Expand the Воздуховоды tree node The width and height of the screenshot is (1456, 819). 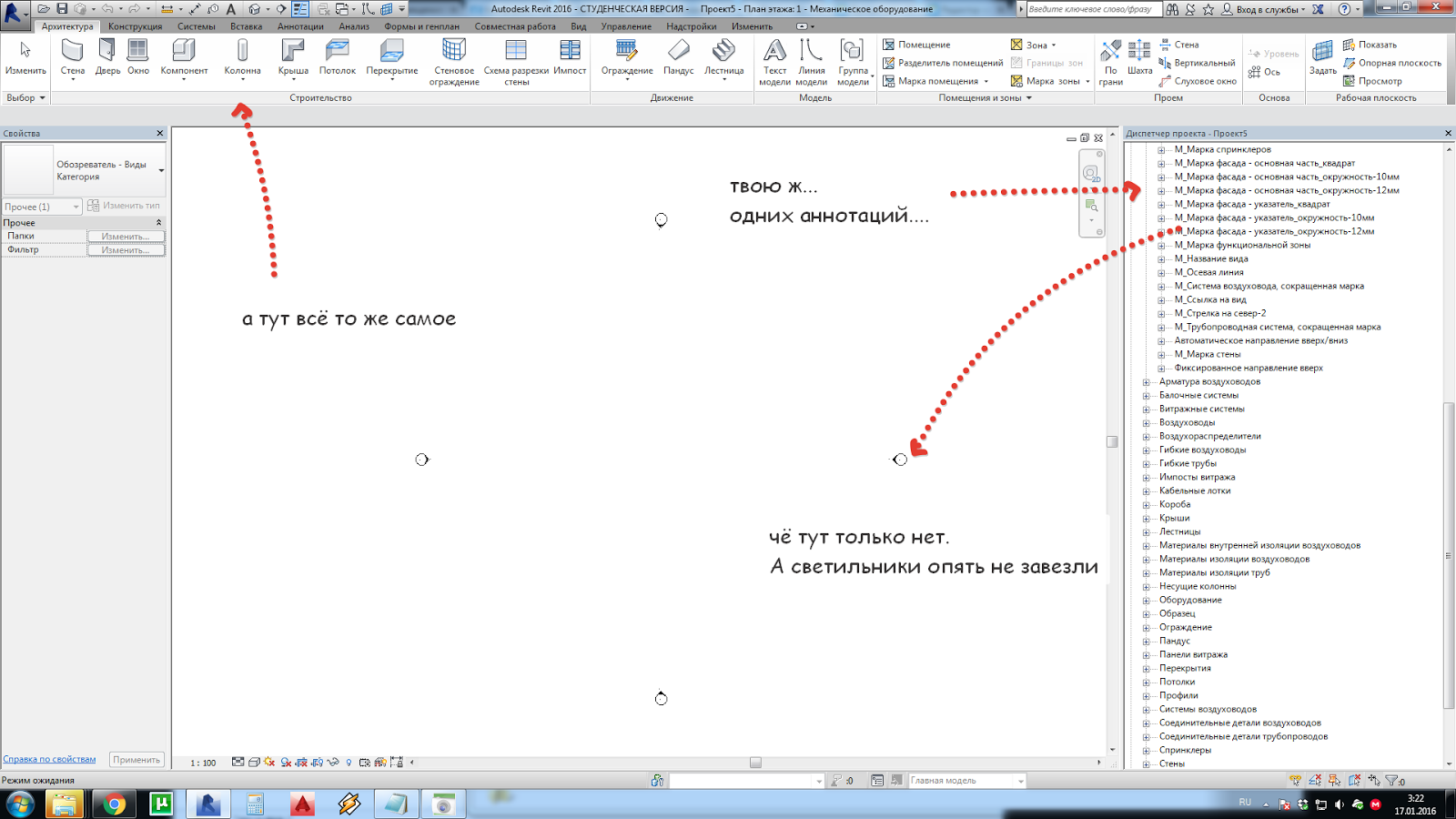click(x=1147, y=423)
